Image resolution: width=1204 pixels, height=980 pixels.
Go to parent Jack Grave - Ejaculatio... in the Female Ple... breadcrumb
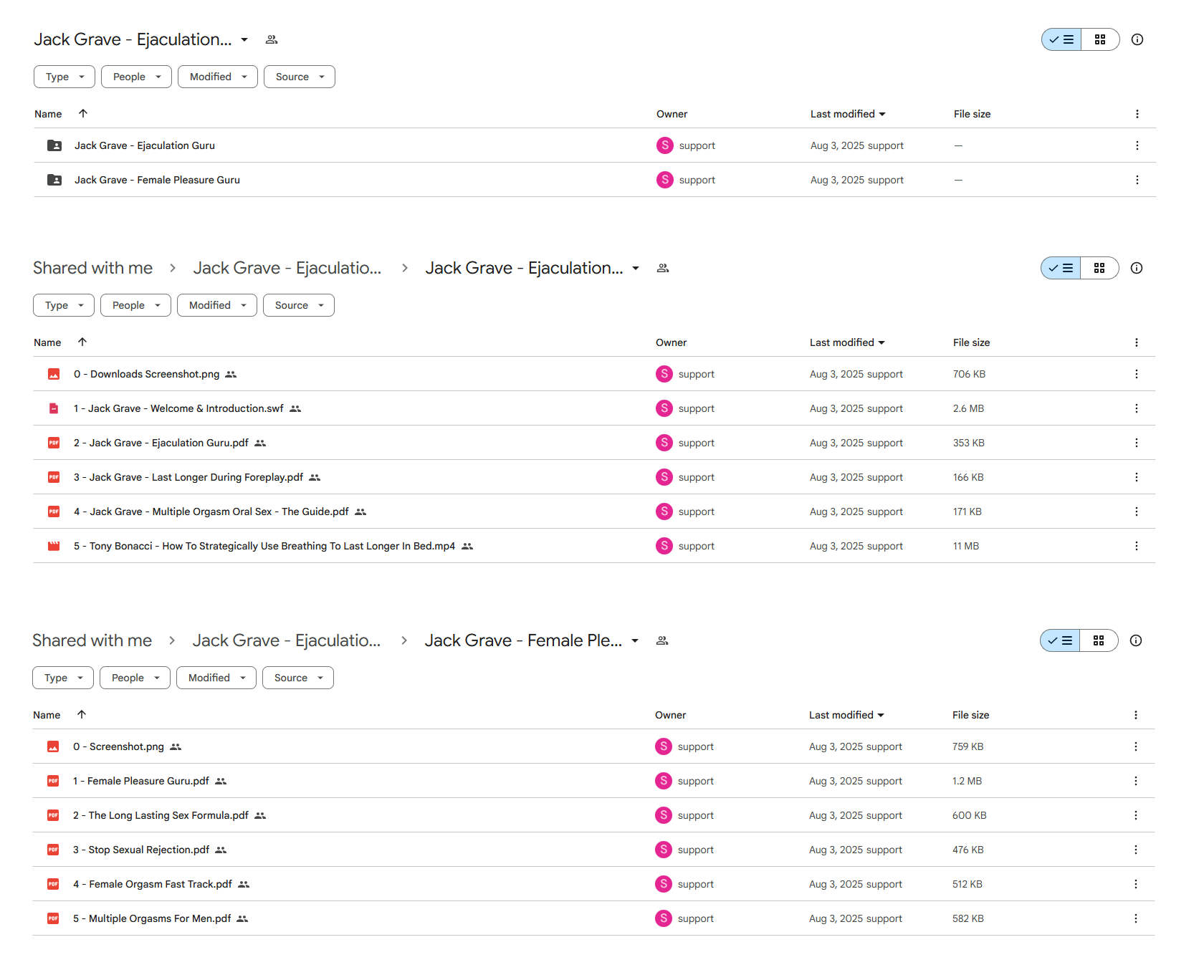[x=287, y=640]
